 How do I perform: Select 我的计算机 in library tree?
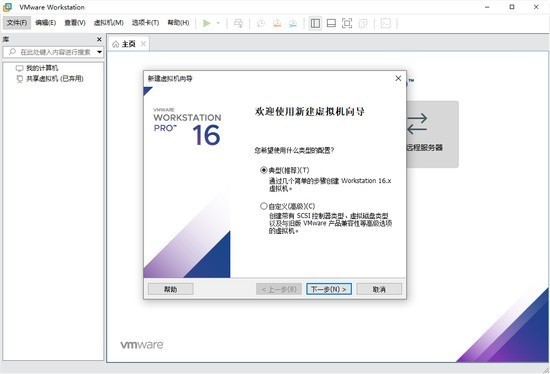42,68
